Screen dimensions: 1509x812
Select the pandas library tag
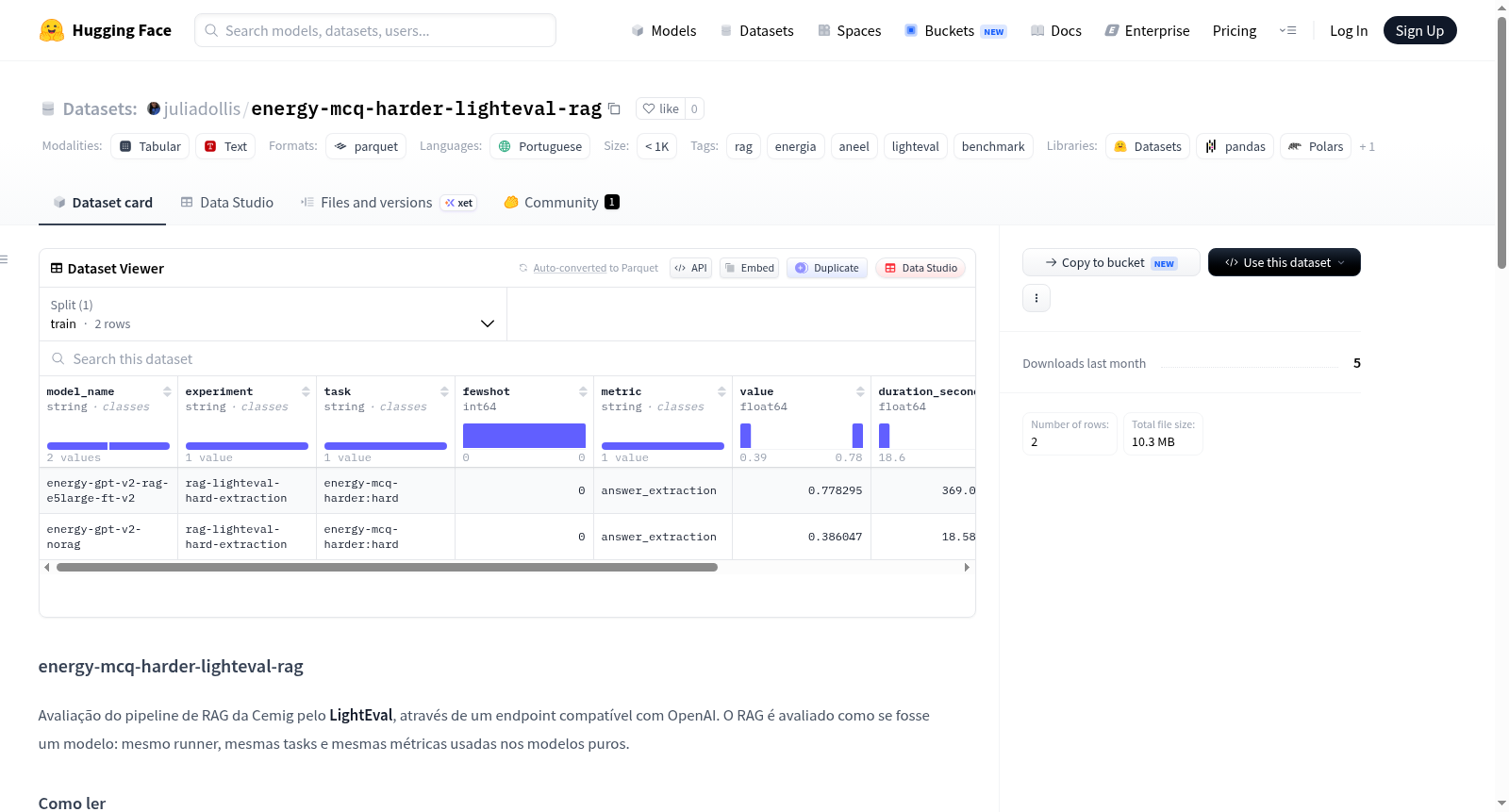pos(1235,146)
